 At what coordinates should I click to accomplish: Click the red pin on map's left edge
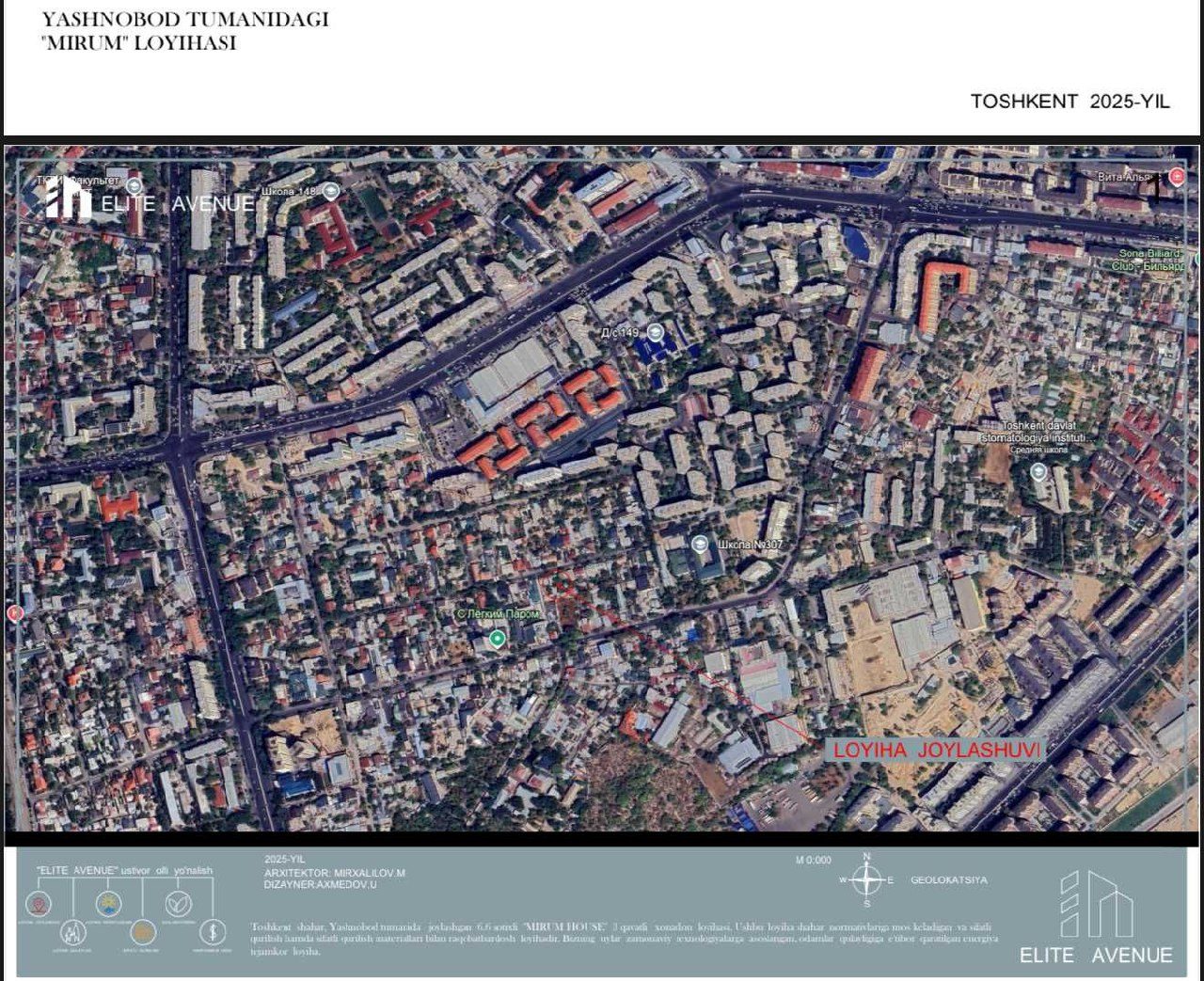(14, 614)
